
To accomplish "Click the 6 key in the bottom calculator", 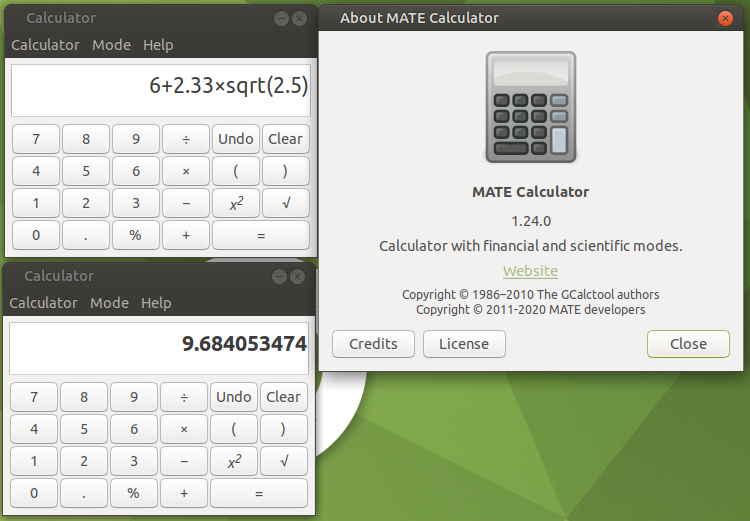I will tap(134, 429).
